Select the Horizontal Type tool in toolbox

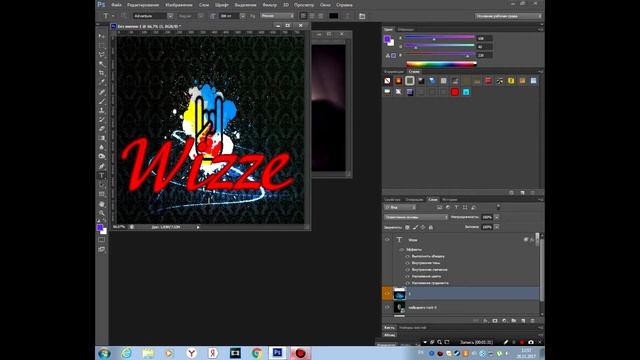[x=101, y=176]
